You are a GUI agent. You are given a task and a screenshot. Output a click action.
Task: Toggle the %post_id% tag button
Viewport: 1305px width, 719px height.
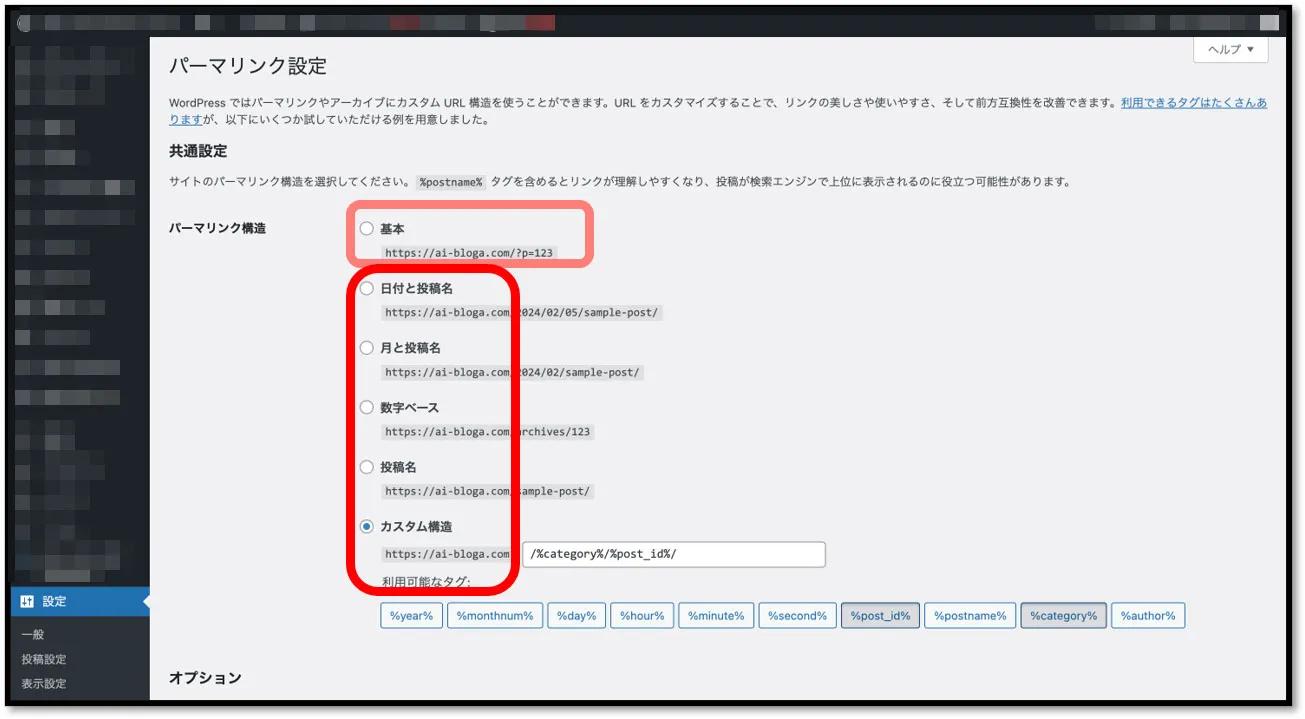coord(880,616)
